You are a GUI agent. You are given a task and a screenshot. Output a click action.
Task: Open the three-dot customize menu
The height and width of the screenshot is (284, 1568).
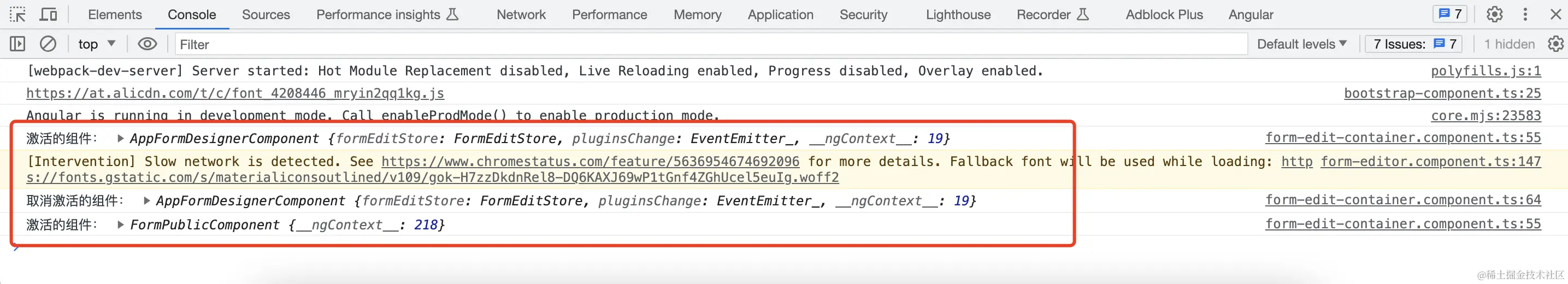coord(1525,15)
